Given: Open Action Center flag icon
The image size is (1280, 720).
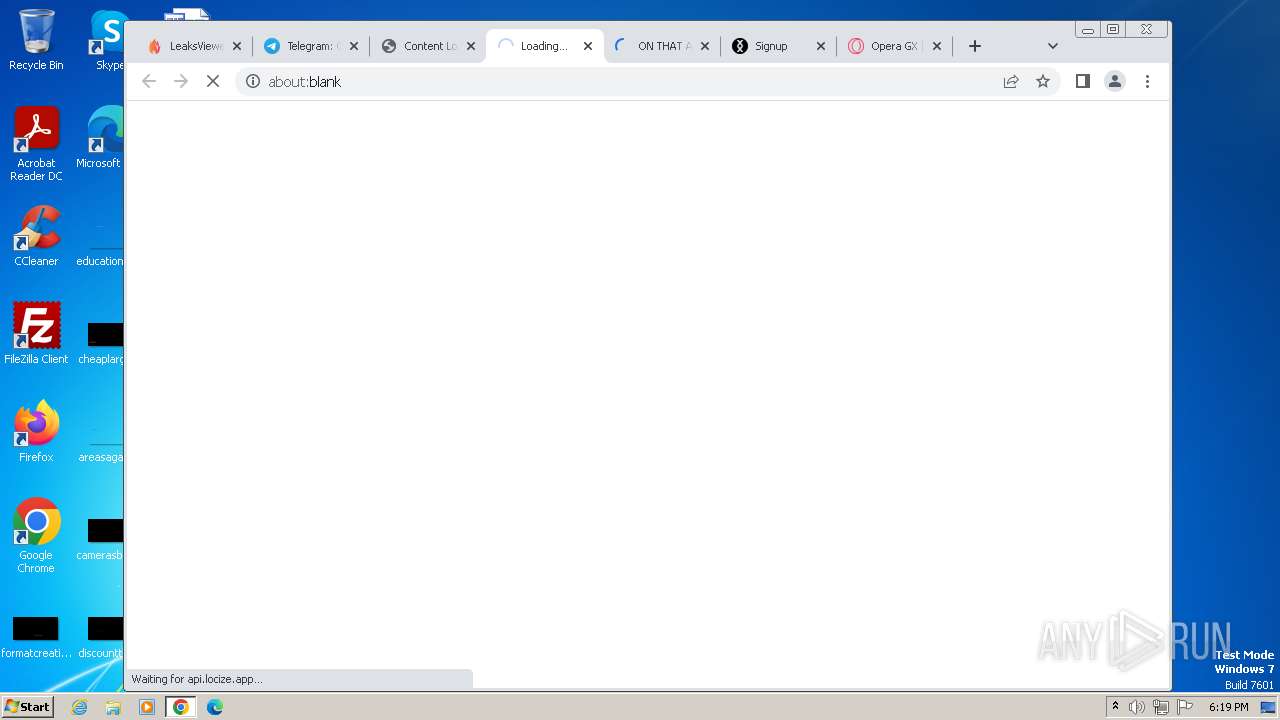Looking at the screenshot, I should click(x=1185, y=707).
